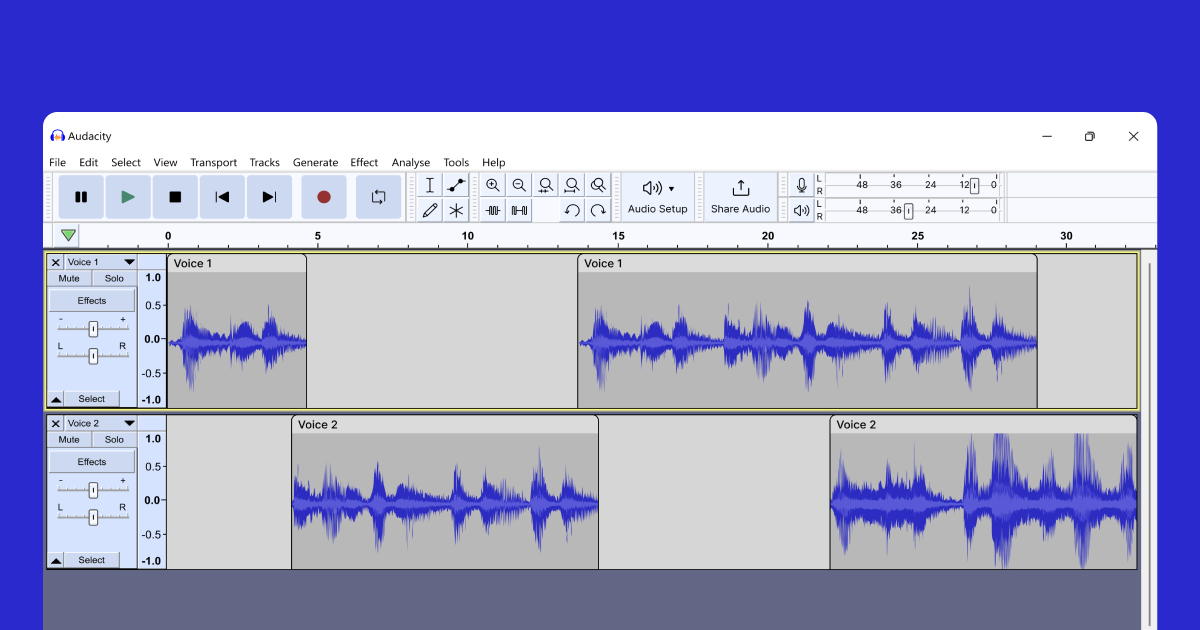Open Effects for Voice 1
Image resolution: width=1200 pixels, height=630 pixels.
pyautogui.click(x=91, y=299)
